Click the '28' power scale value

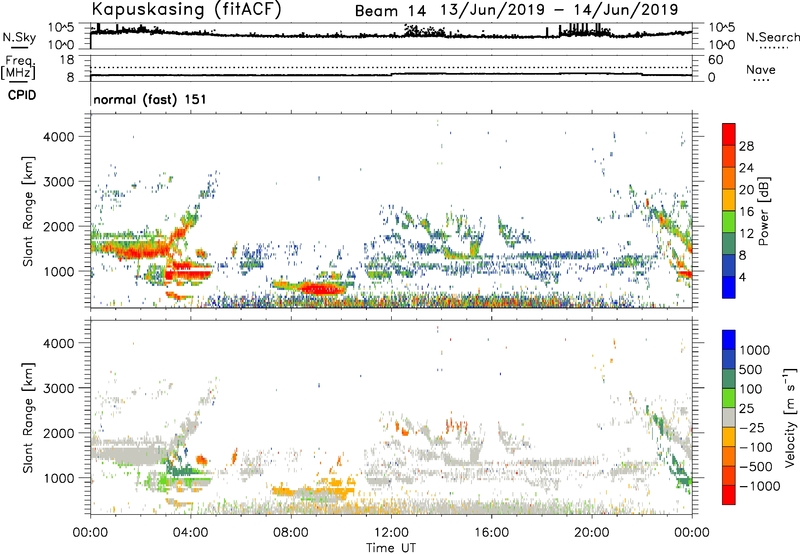pyautogui.click(x=746, y=146)
